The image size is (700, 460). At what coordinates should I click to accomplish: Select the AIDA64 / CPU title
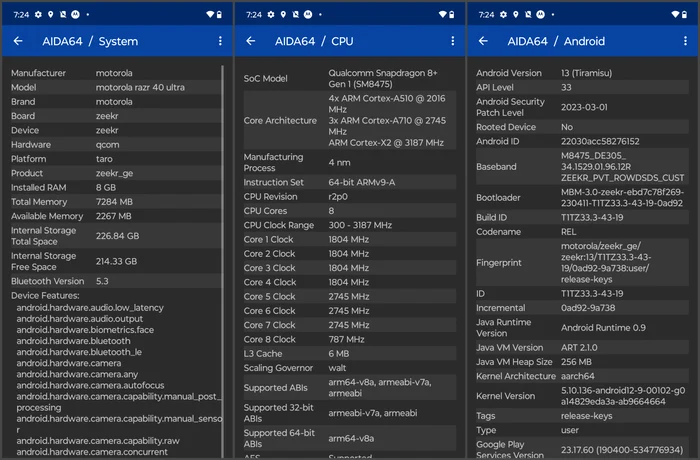(314, 42)
